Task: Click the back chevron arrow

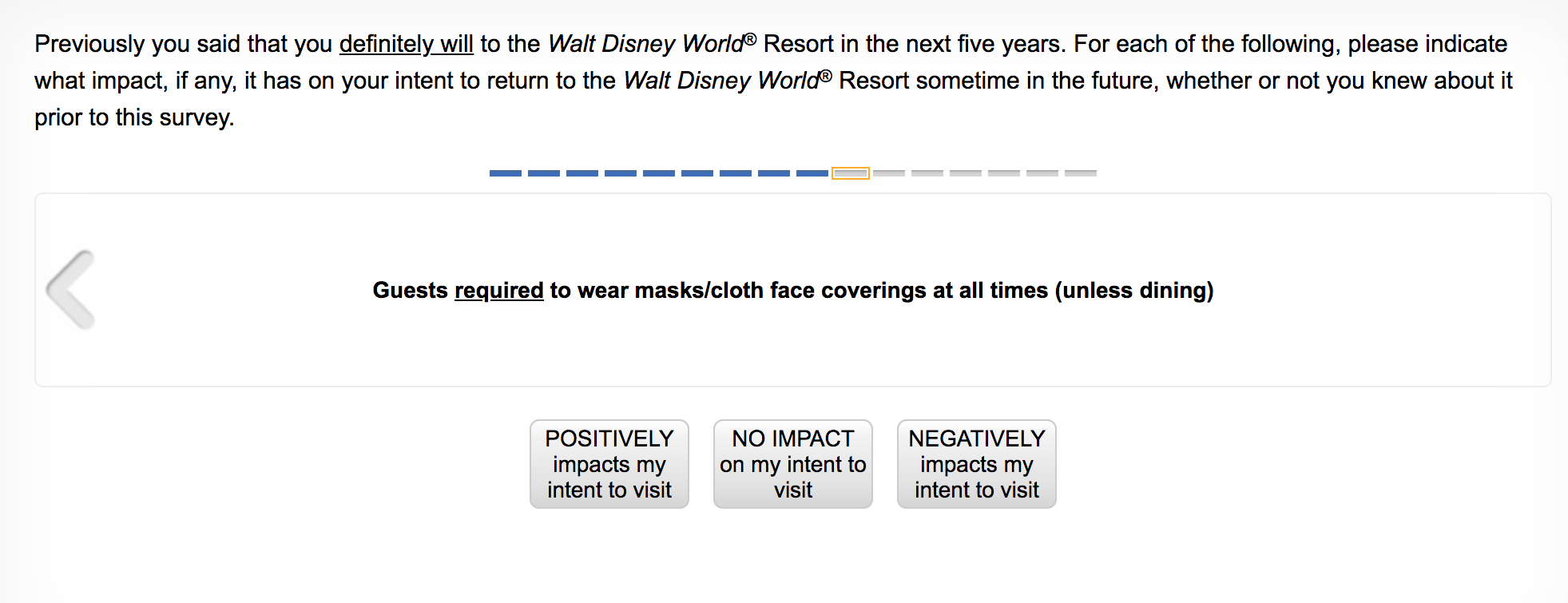Action: click(x=71, y=290)
